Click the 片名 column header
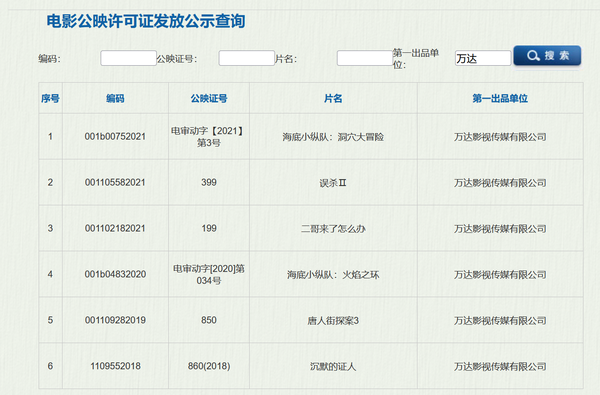Image resolution: width=600 pixels, height=395 pixels. tap(333, 98)
